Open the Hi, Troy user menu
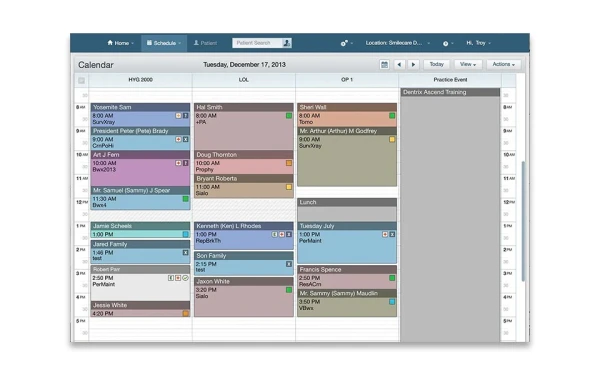This screenshot has width=600, height=375. click(478, 43)
